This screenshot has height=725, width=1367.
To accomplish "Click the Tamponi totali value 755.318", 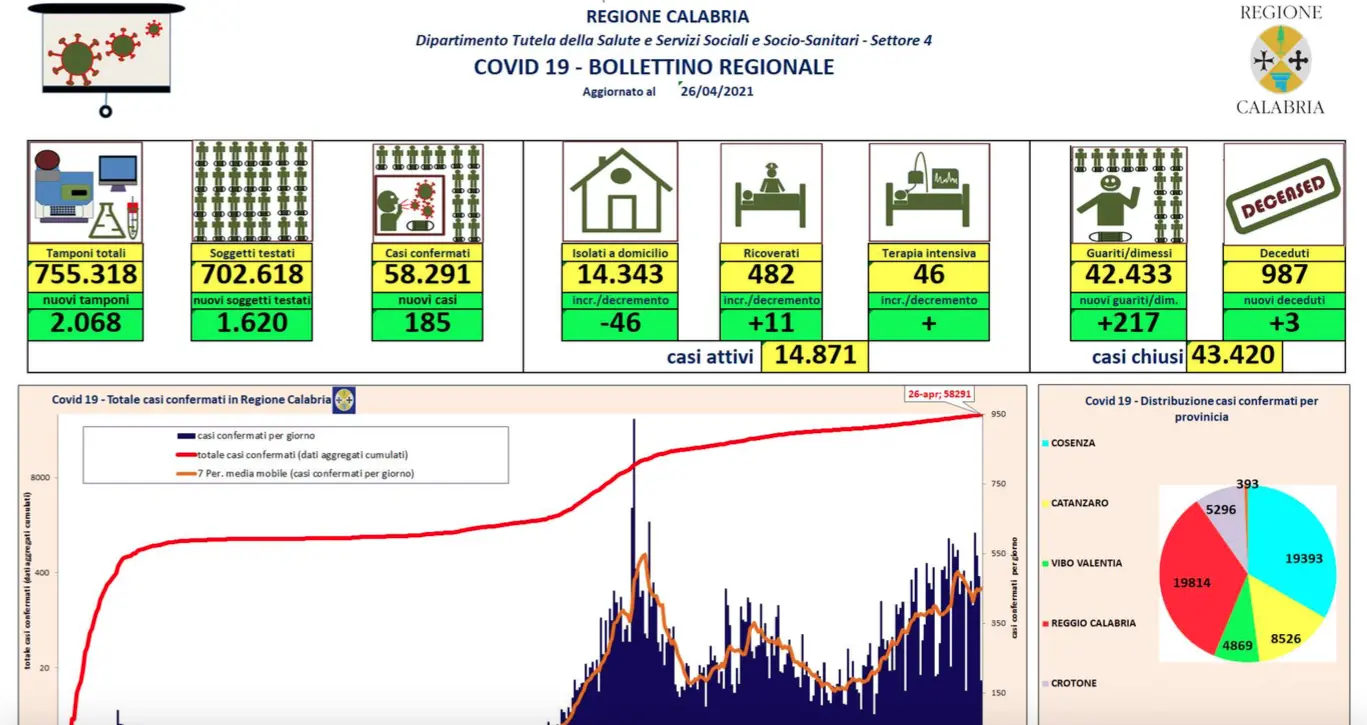I will point(85,276).
